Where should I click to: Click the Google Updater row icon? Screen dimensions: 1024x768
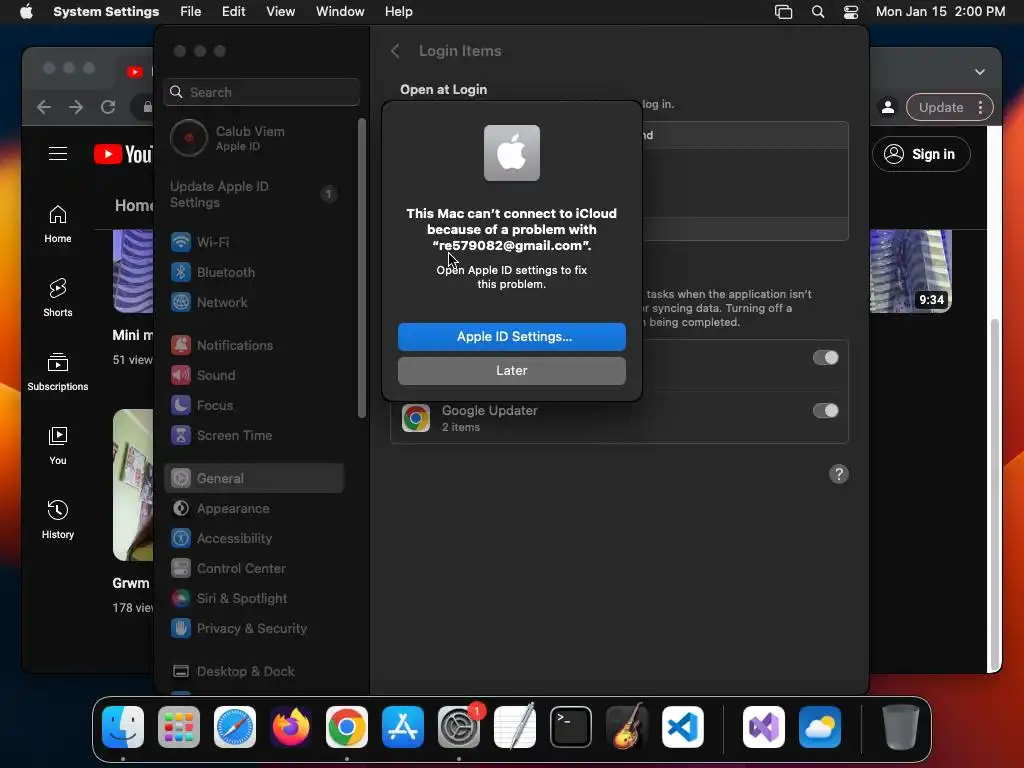point(416,418)
